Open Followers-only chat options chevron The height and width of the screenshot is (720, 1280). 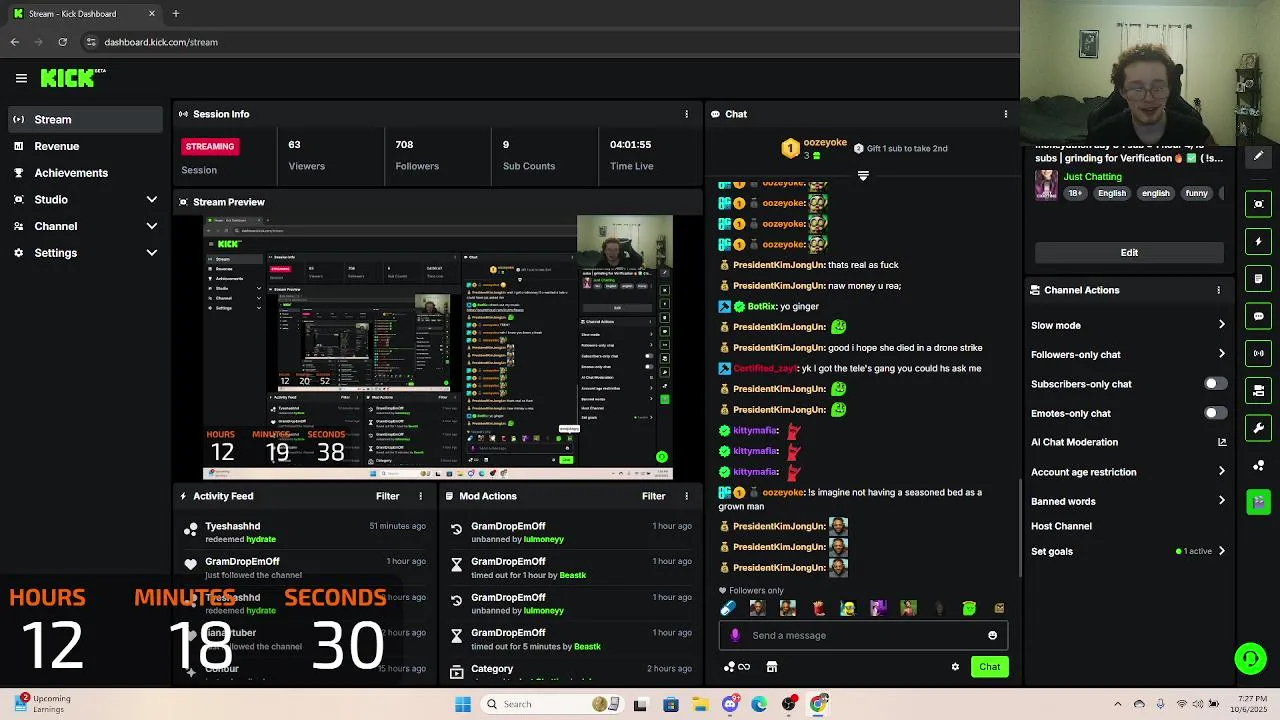[x=1221, y=354]
